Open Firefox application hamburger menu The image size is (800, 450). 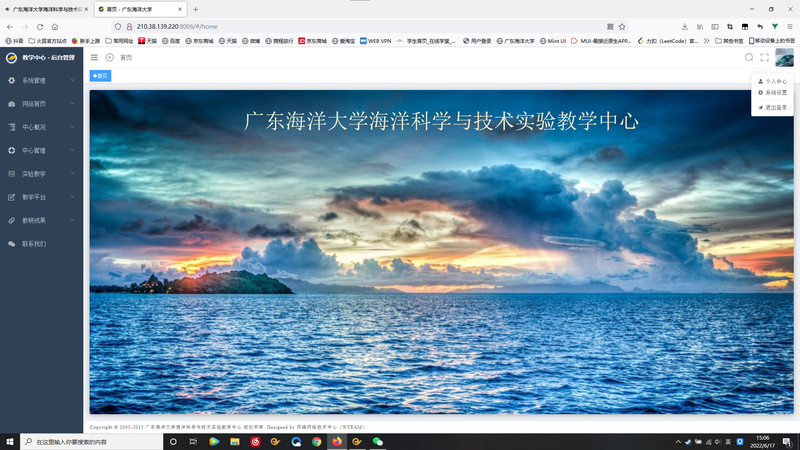tap(790, 27)
